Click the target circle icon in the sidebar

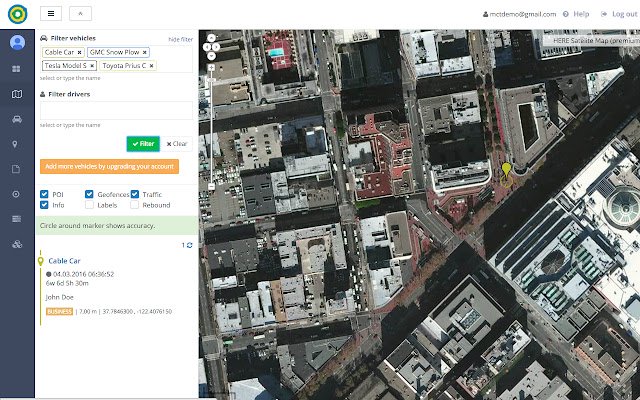point(16,194)
